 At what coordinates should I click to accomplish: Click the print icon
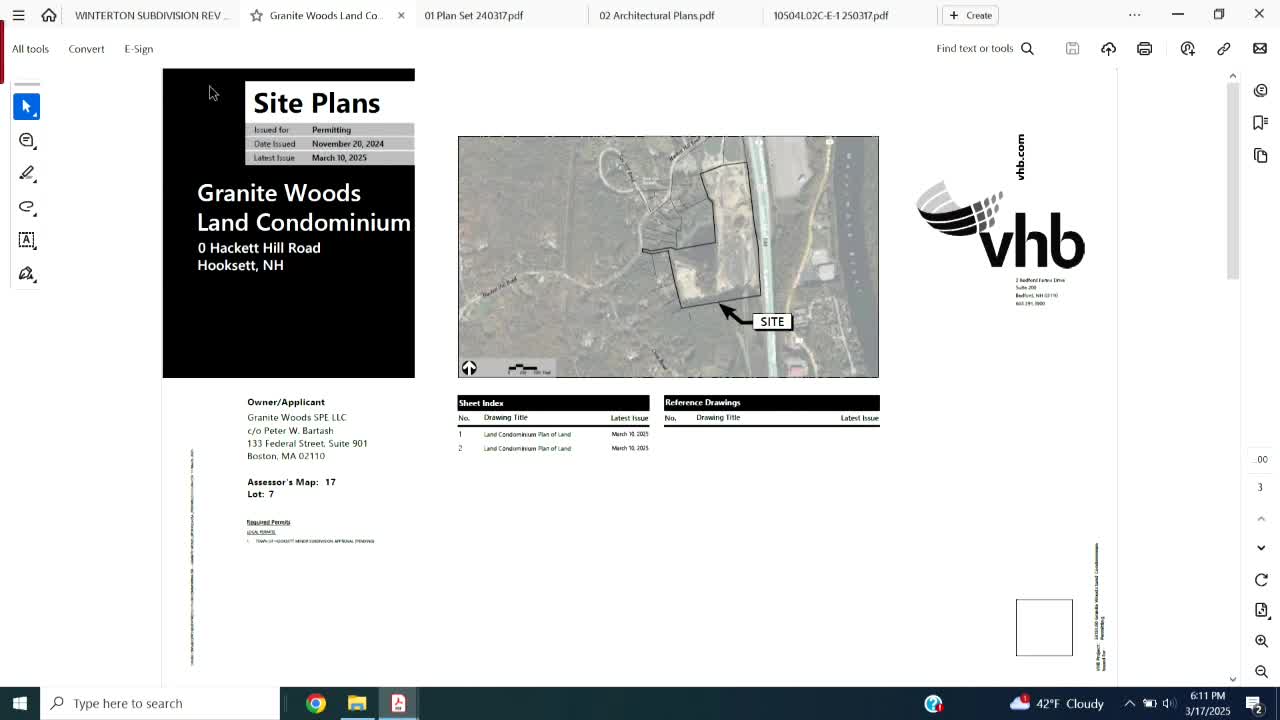tap(1144, 48)
